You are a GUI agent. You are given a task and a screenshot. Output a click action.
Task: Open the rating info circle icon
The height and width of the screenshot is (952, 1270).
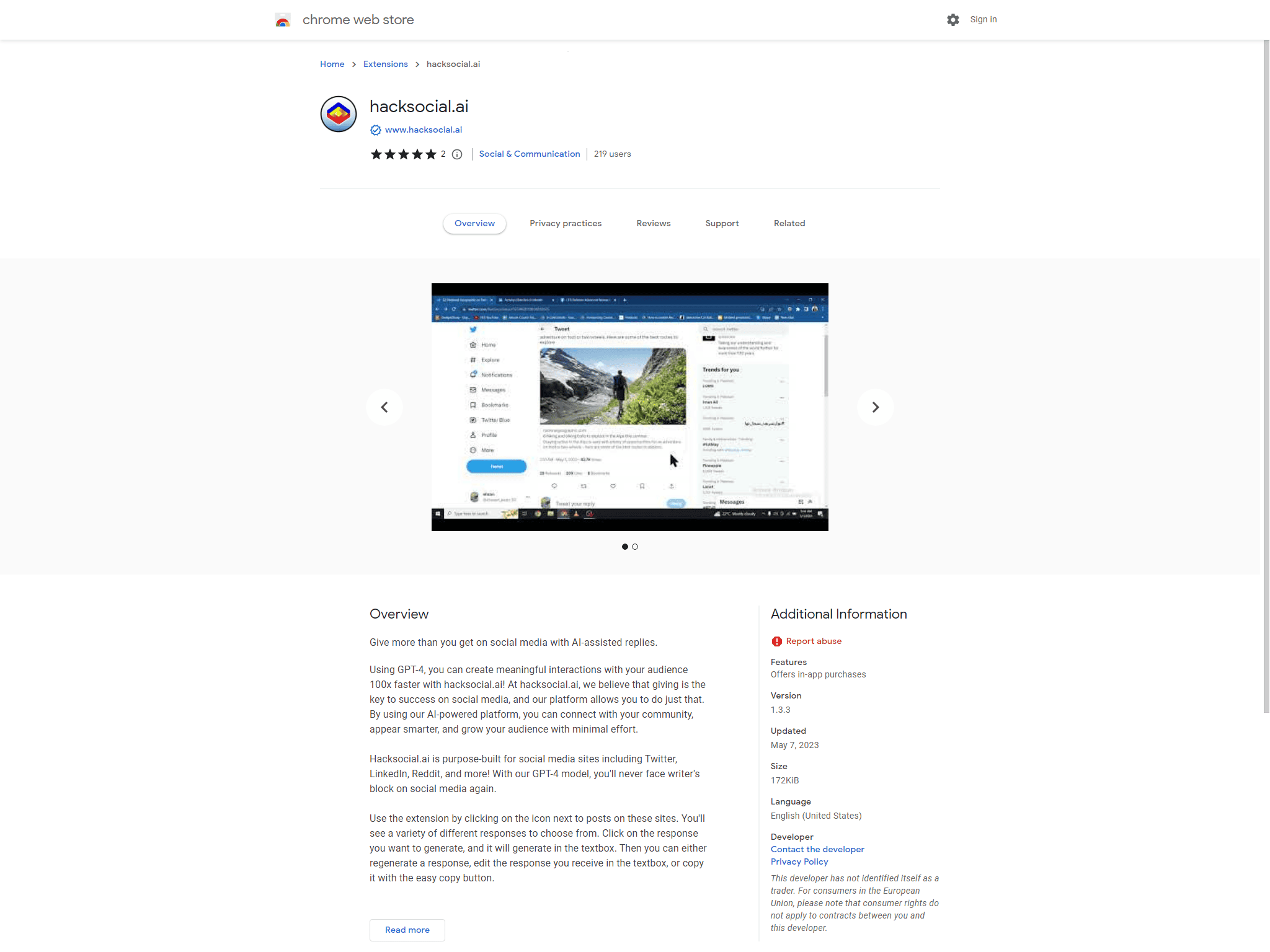[457, 154]
